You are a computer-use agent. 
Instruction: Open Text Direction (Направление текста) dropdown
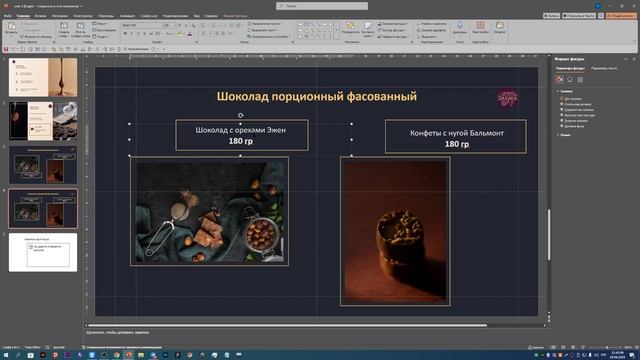point(264,24)
